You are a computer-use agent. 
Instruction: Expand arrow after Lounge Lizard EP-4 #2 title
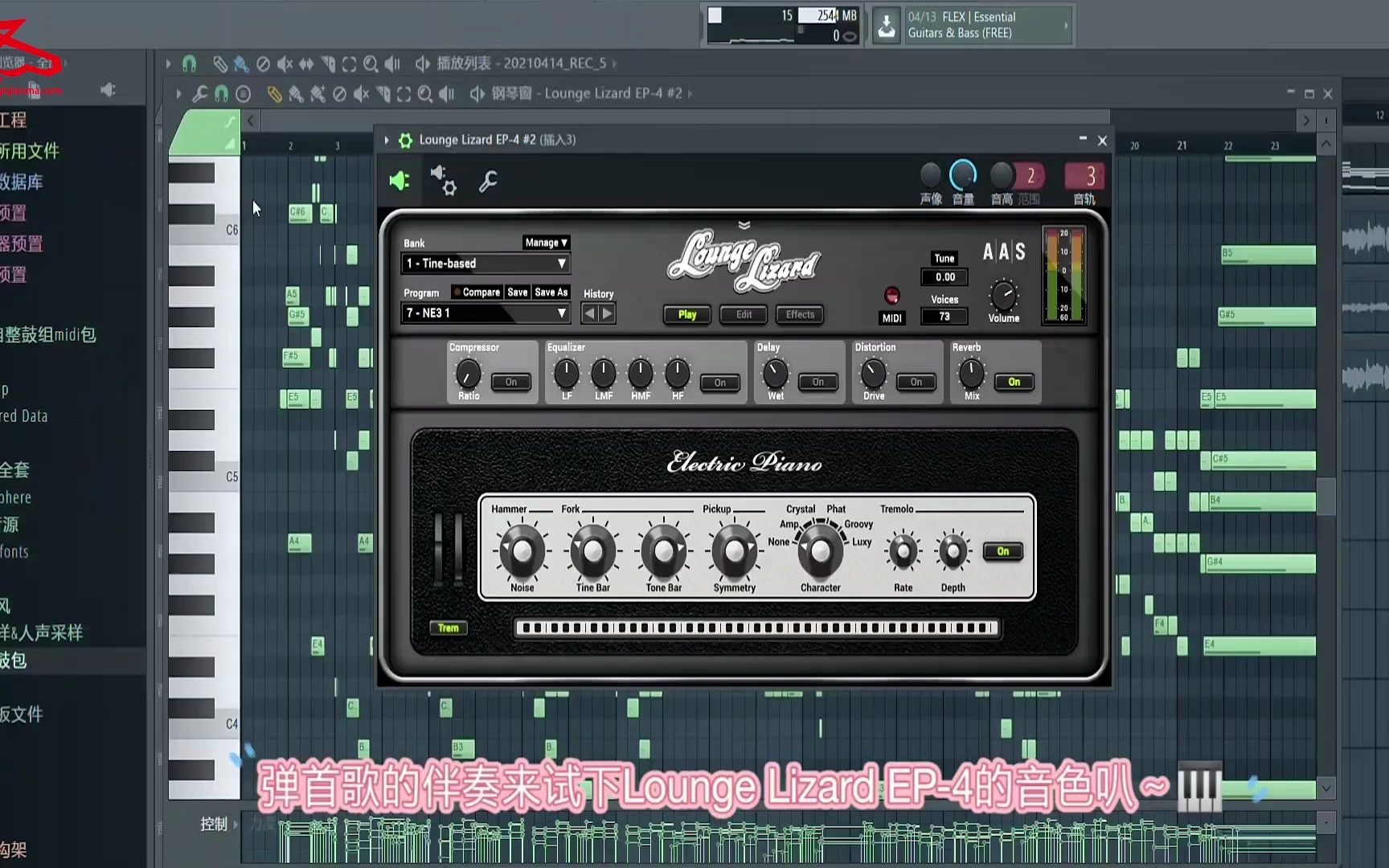[x=690, y=94]
